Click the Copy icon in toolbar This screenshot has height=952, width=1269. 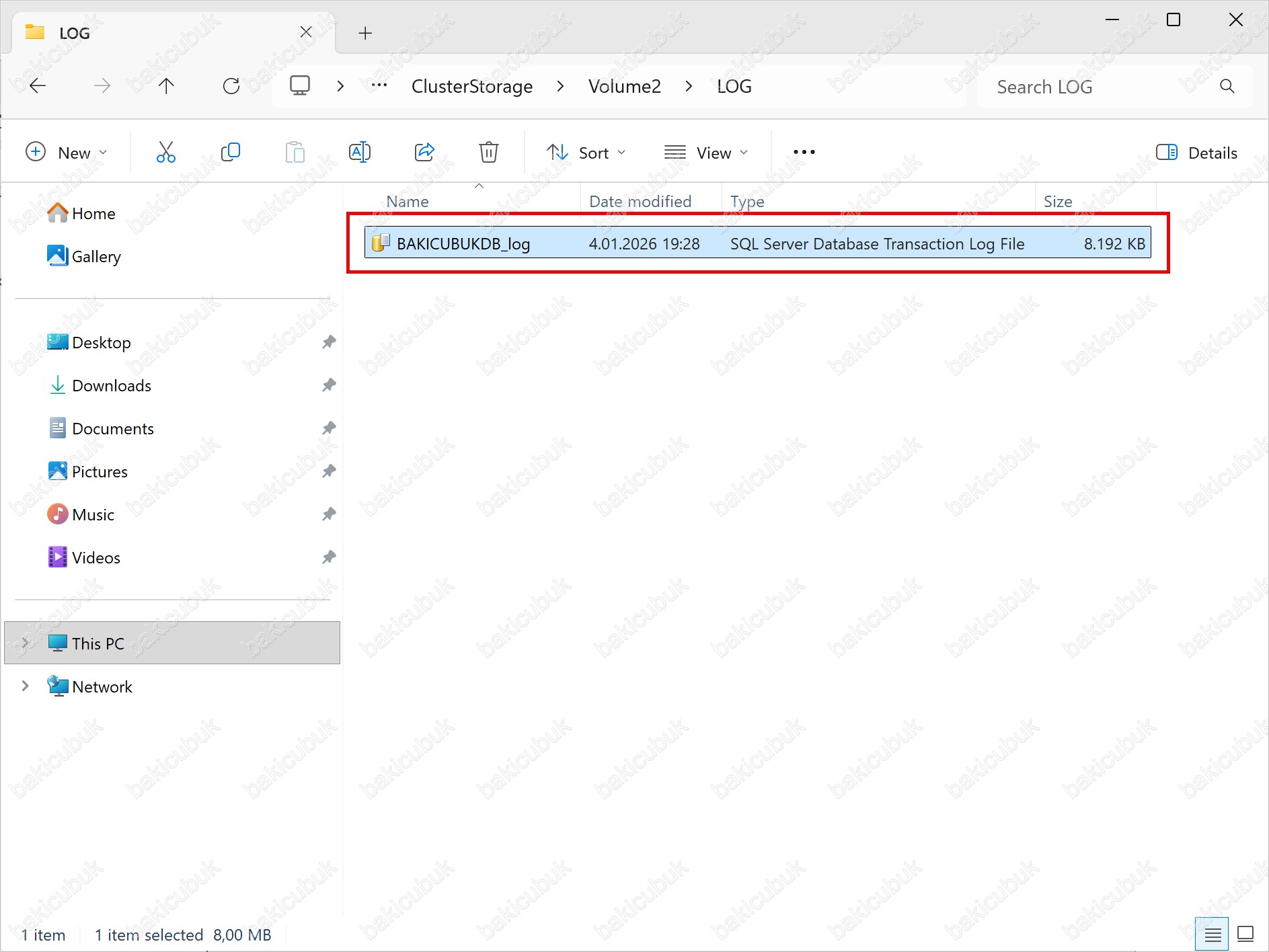pos(230,153)
